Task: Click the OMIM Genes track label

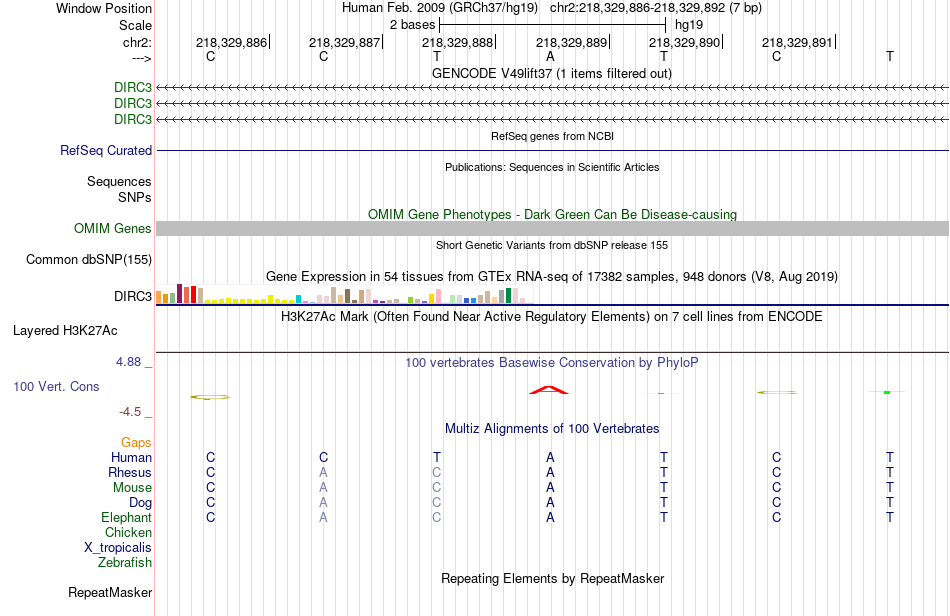Action: point(113,228)
